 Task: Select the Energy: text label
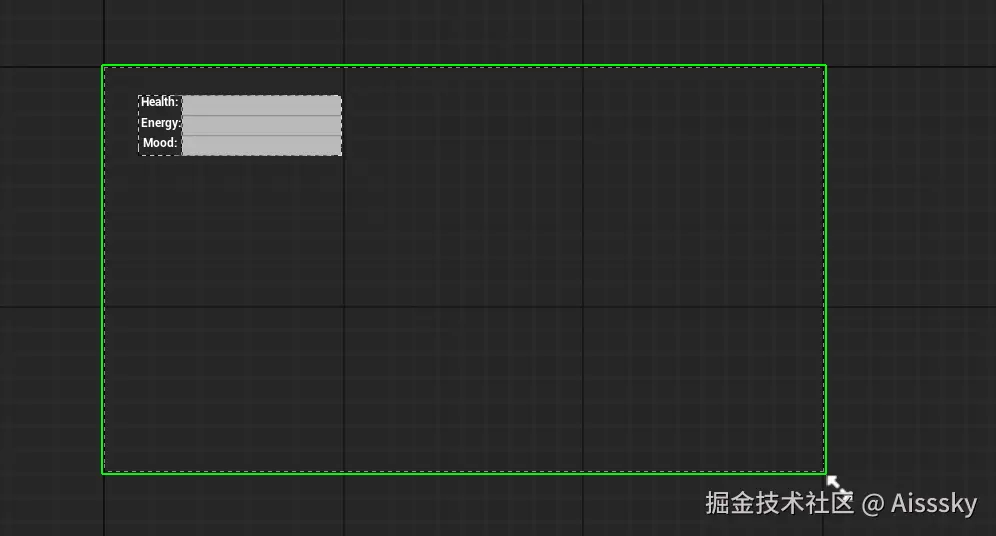161,123
